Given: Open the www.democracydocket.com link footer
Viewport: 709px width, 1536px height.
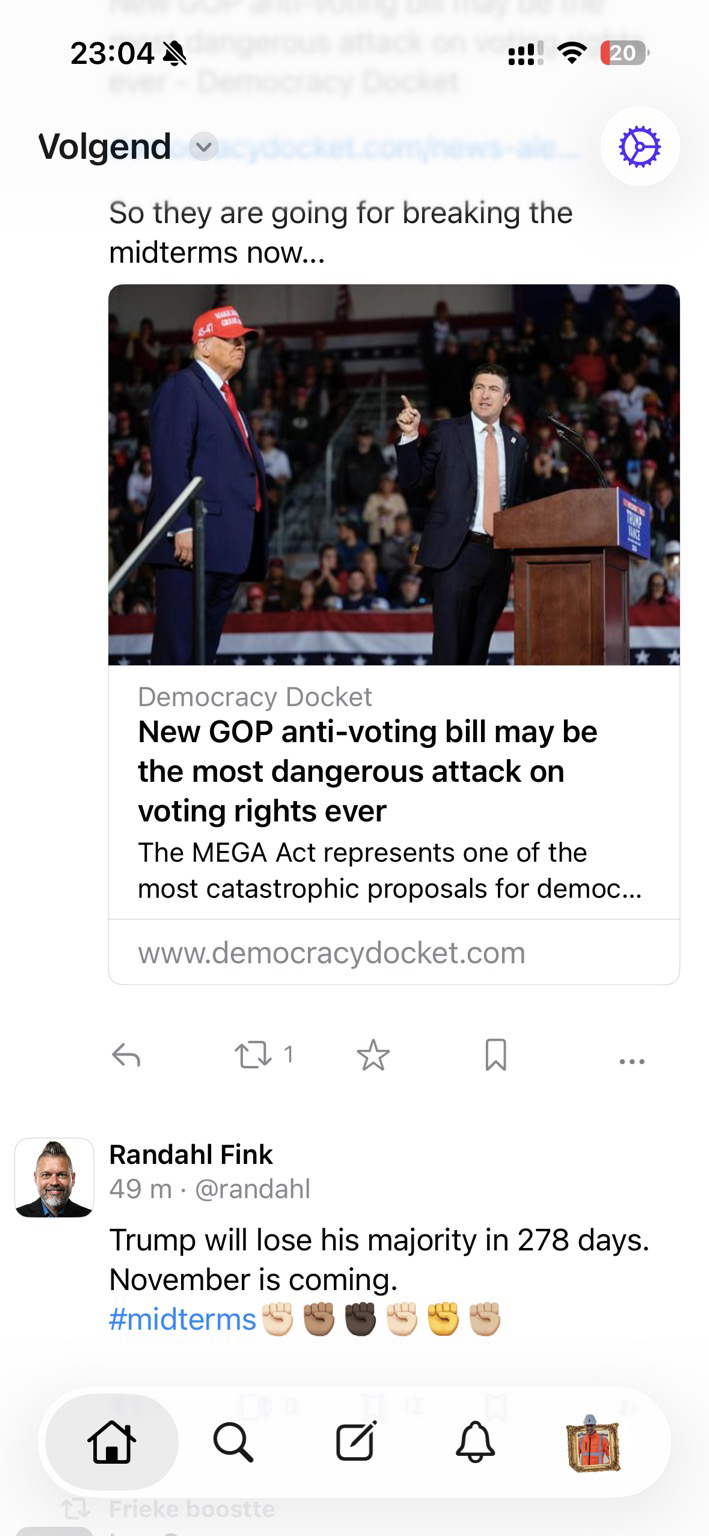Looking at the screenshot, I should (331, 952).
